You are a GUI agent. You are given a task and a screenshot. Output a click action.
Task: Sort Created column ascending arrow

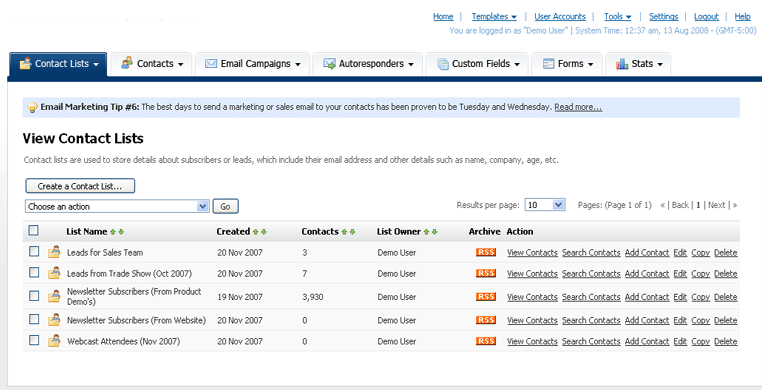tap(255, 232)
